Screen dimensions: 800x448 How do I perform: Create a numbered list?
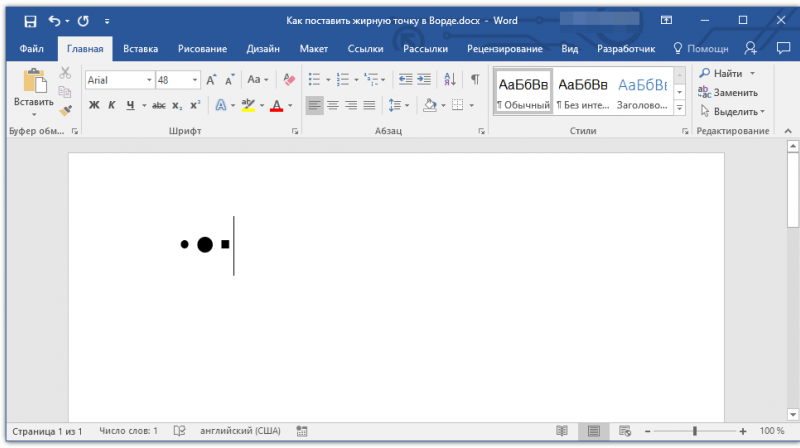343,80
